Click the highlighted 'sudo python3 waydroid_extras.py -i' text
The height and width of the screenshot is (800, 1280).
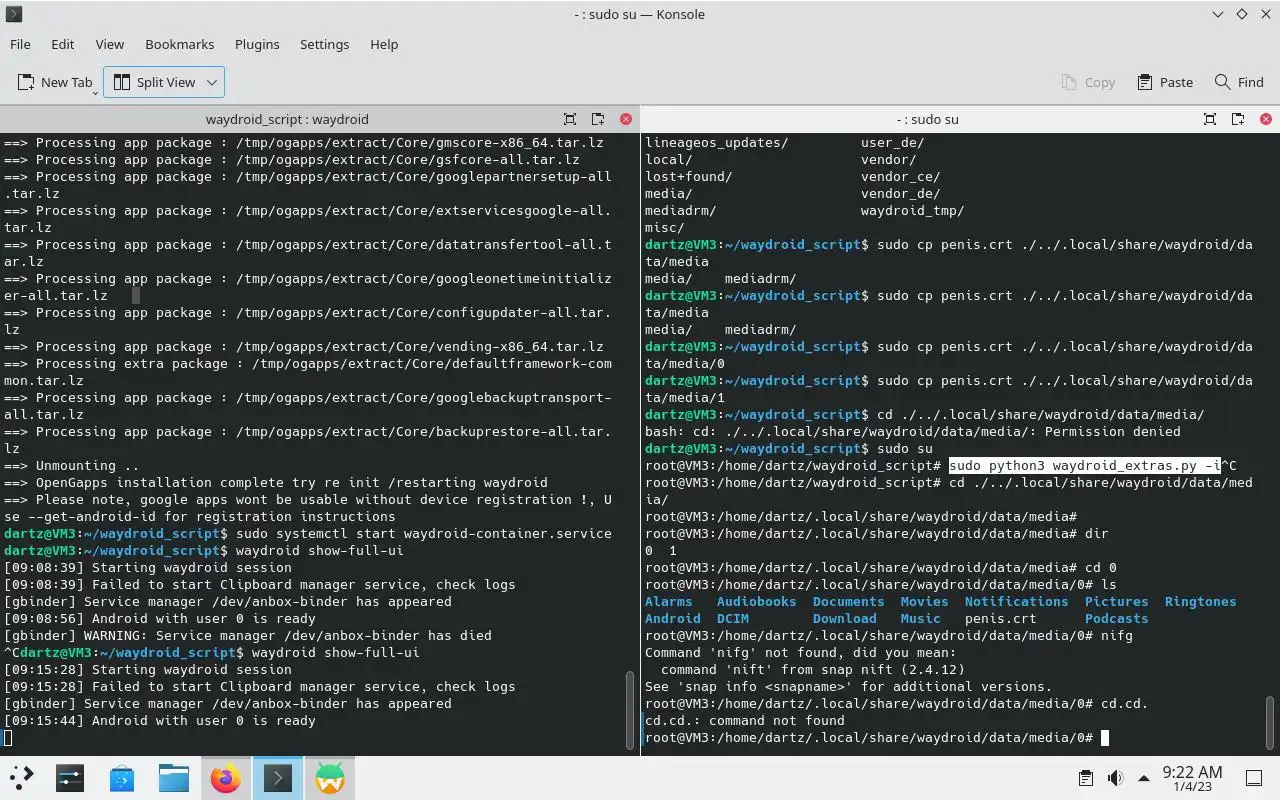coord(1085,465)
